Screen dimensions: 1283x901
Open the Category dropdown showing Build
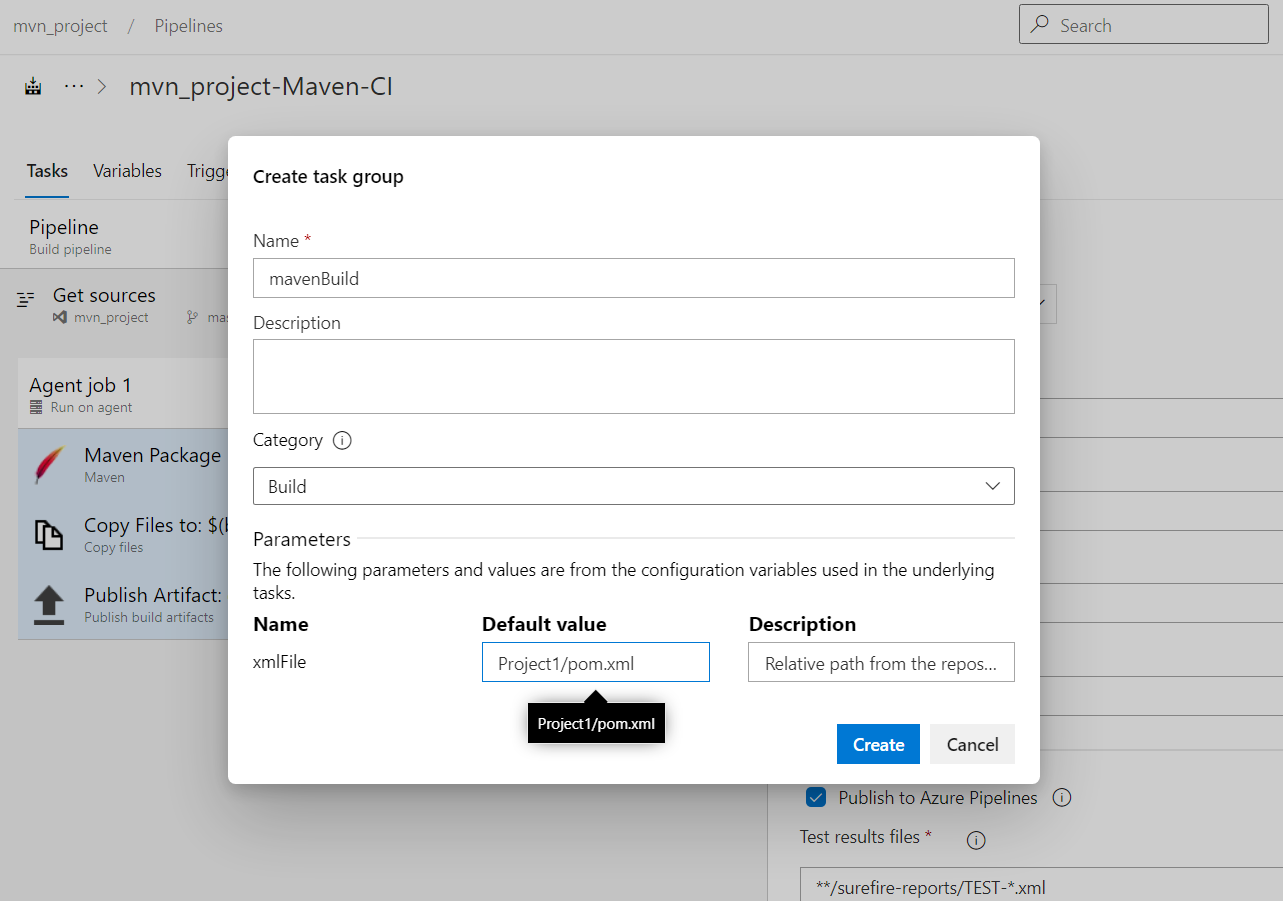pos(633,486)
